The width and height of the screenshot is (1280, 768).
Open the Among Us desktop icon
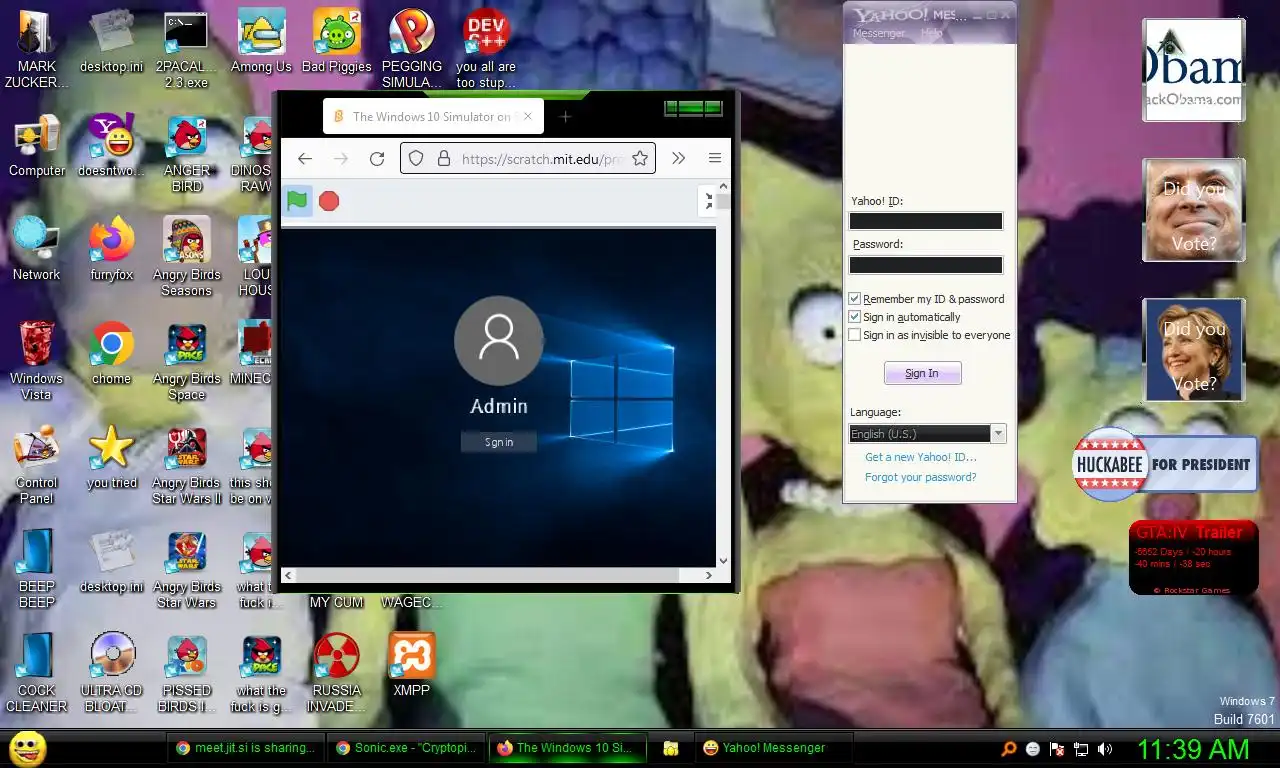click(x=261, y=42)
